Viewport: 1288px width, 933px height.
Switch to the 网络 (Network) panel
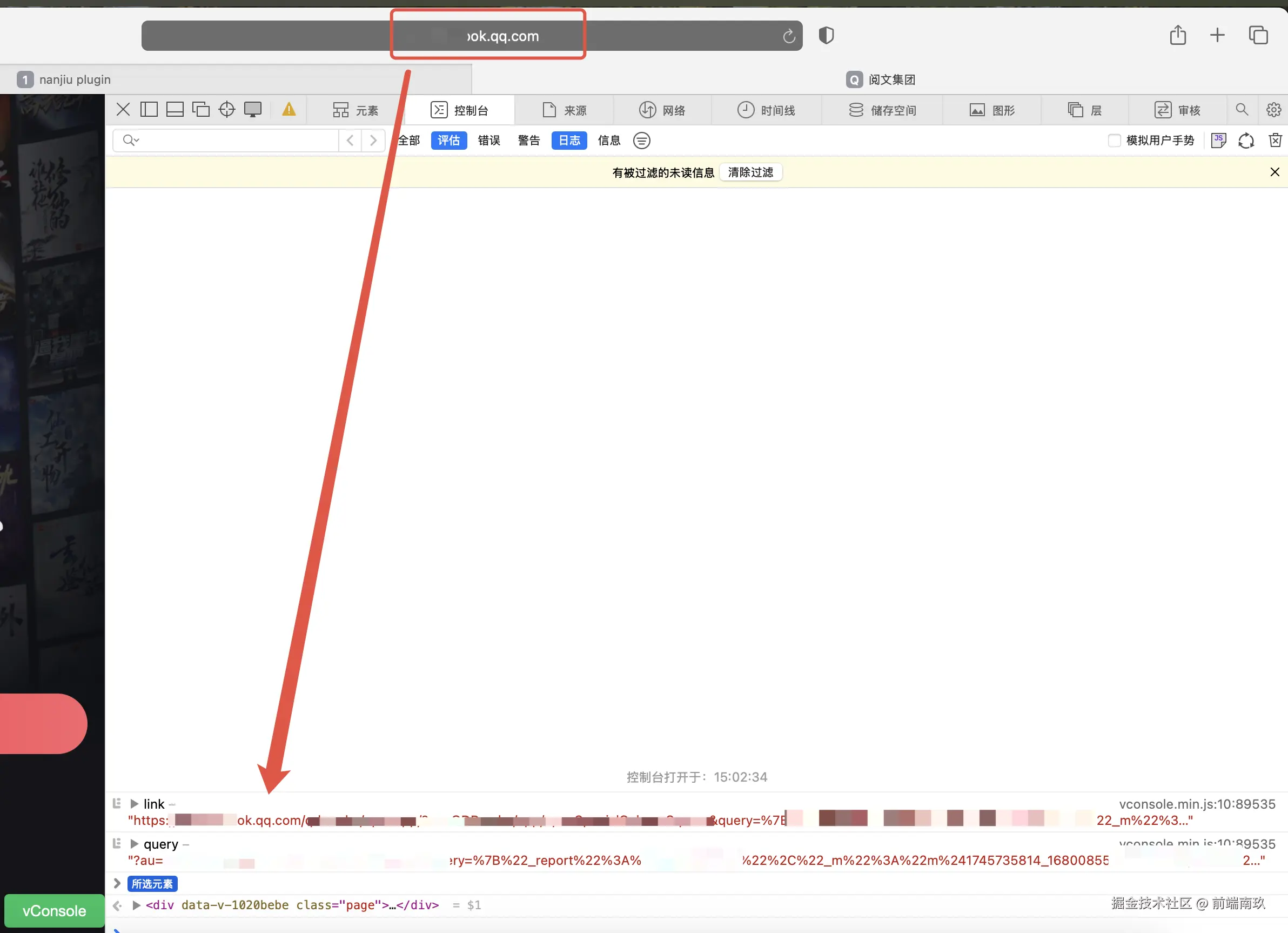pos(662,110)
